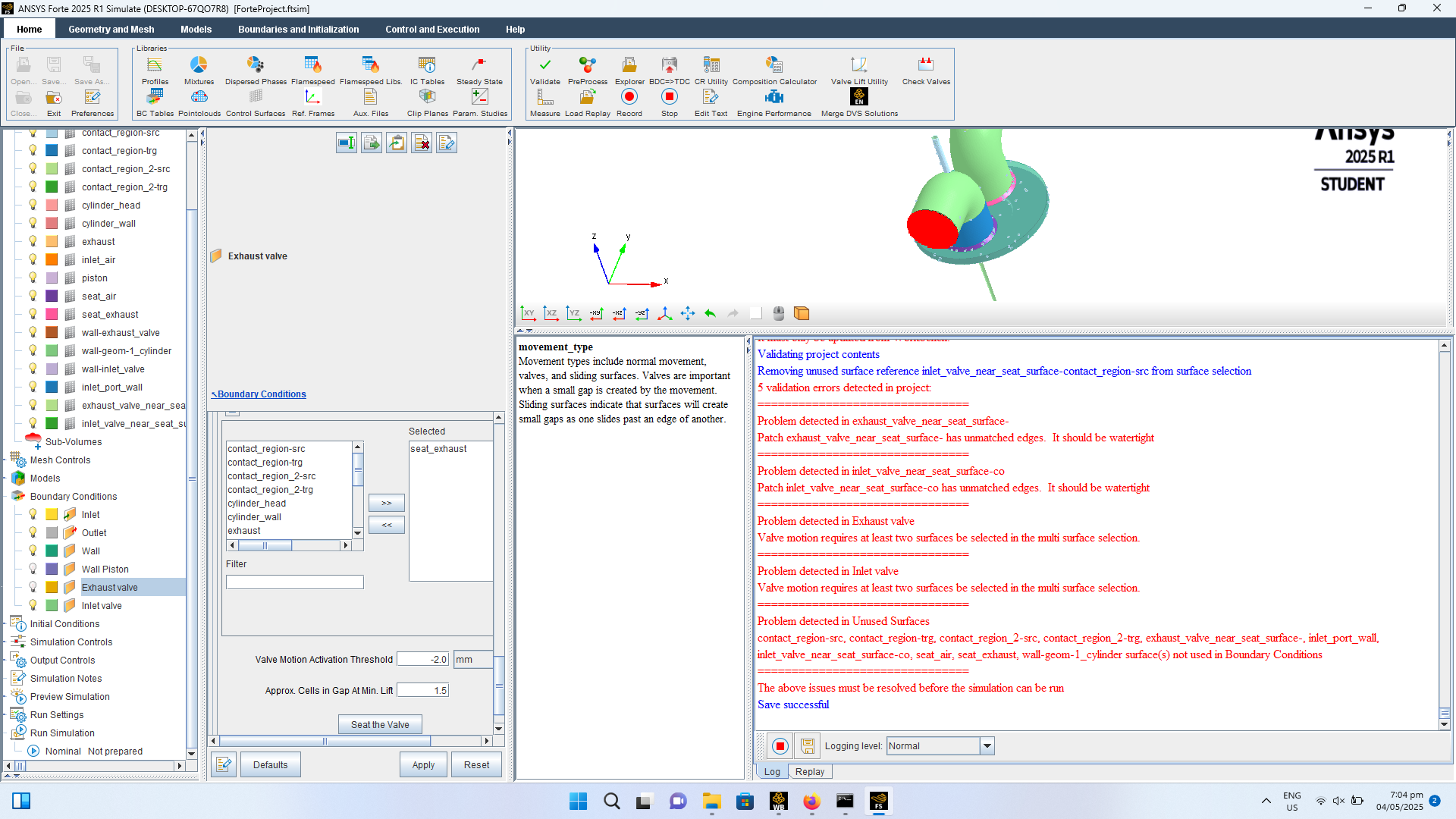Run Validate utility
1456x819 pixels.
point(544,71)
